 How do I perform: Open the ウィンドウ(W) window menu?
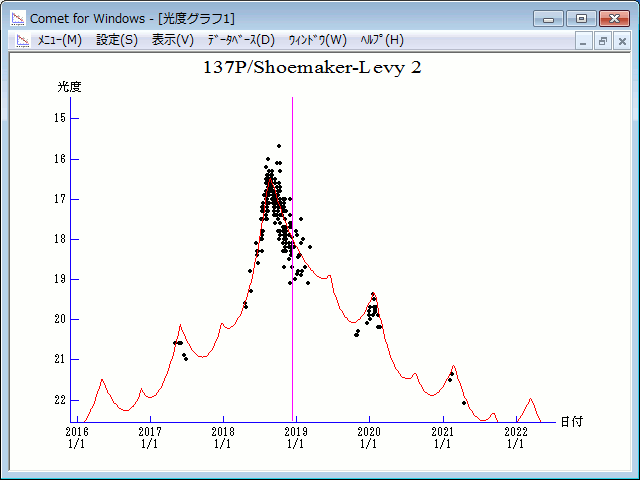click(317, 40)
